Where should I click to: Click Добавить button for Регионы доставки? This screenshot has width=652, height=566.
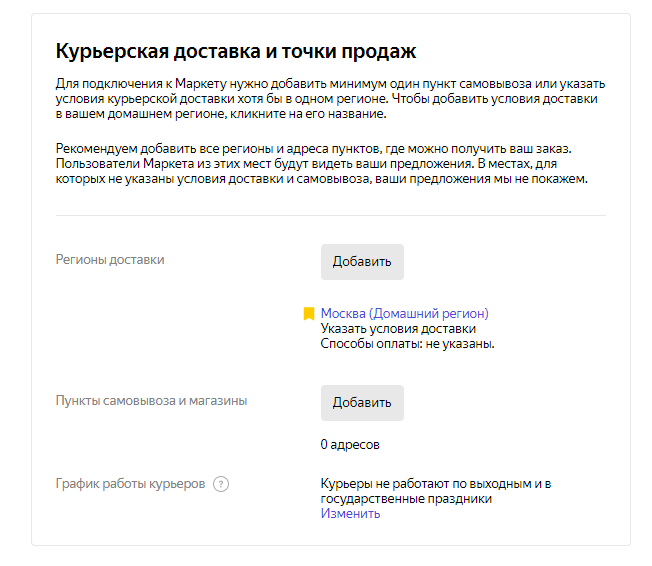click(x=362, y=262)
